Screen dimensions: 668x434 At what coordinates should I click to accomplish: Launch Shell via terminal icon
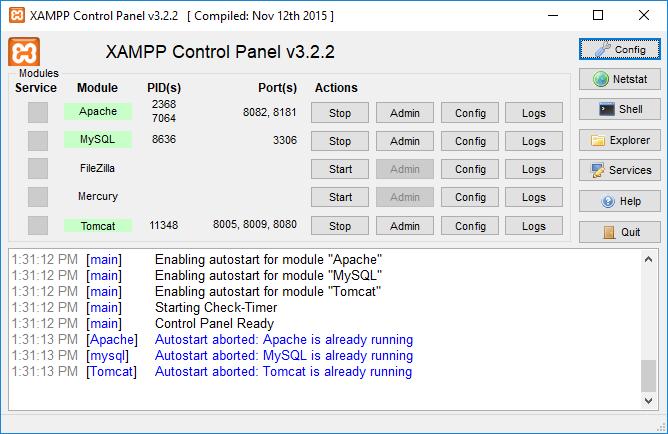[x=619, y=109]
